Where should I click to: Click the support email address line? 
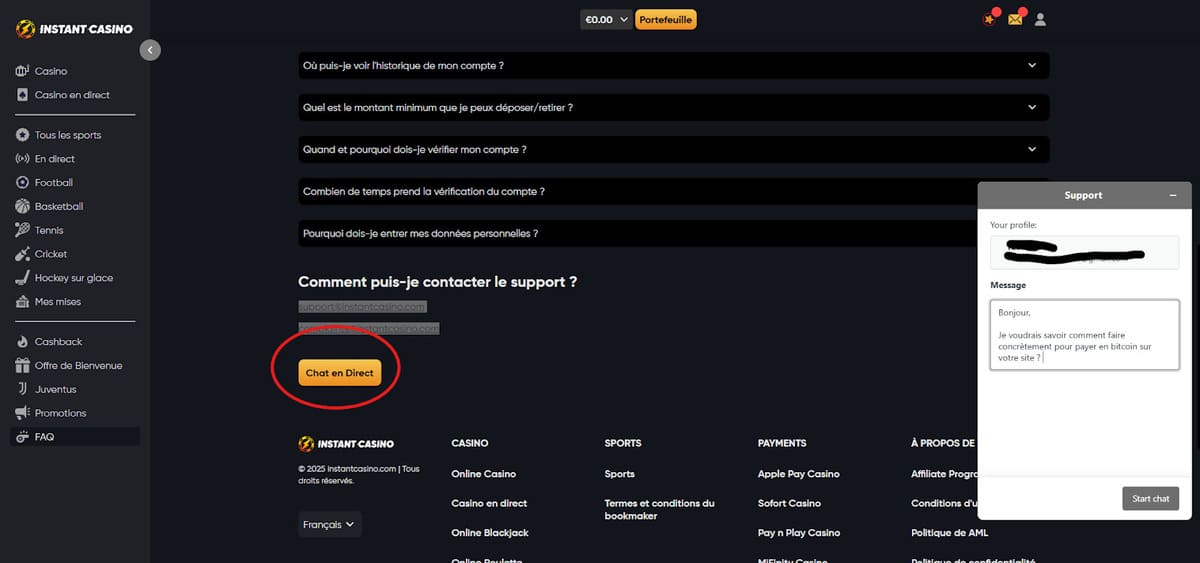click(x=363, y=307)
